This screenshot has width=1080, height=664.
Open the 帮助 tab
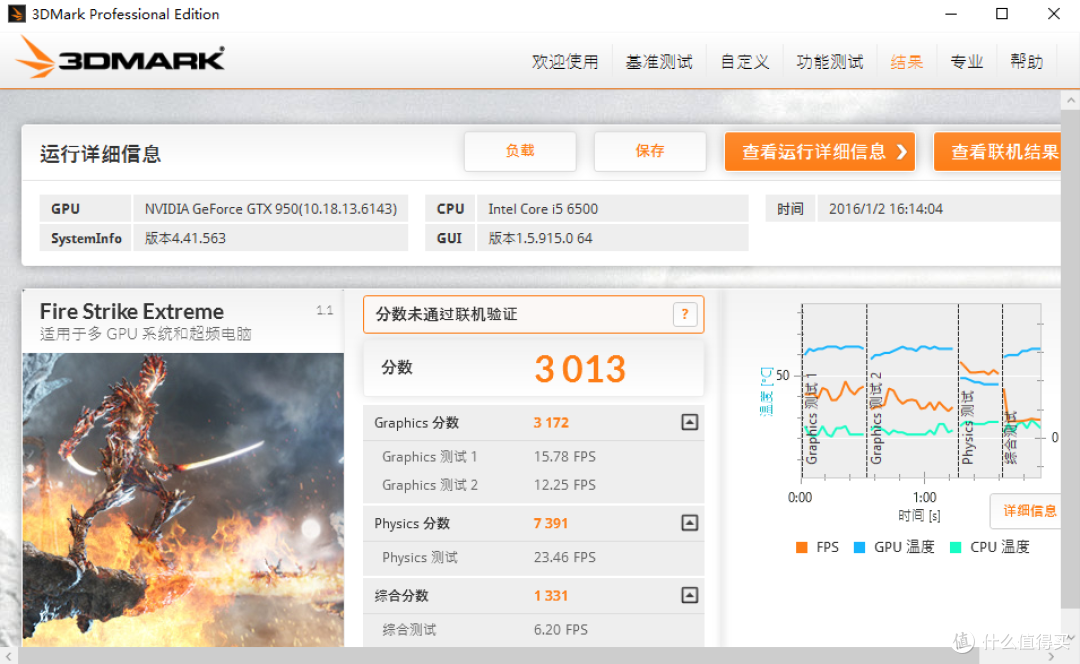point(1026,62)
